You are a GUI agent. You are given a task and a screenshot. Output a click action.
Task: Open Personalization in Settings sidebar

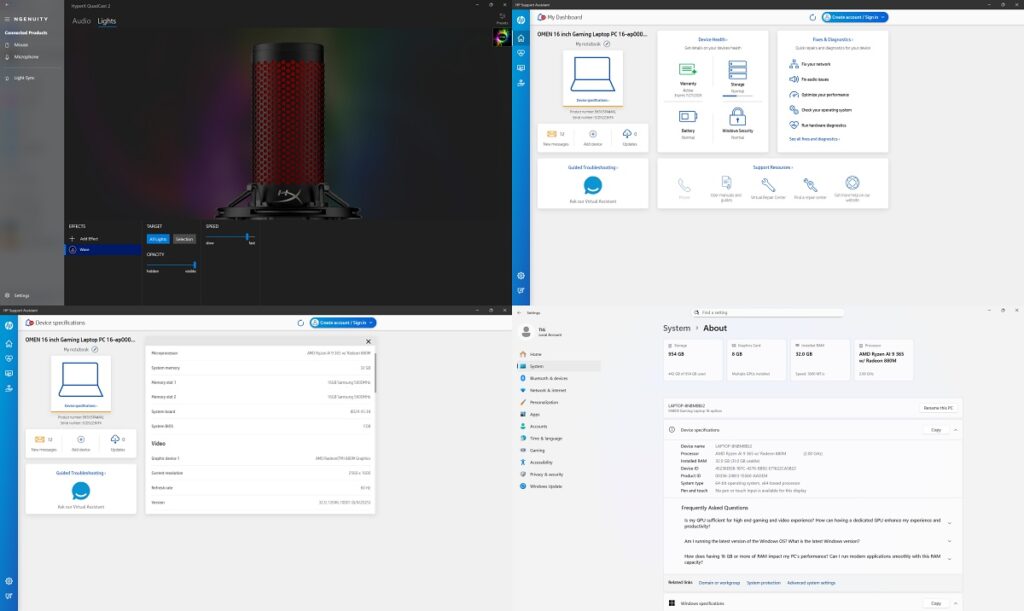[x=543, y=402]
